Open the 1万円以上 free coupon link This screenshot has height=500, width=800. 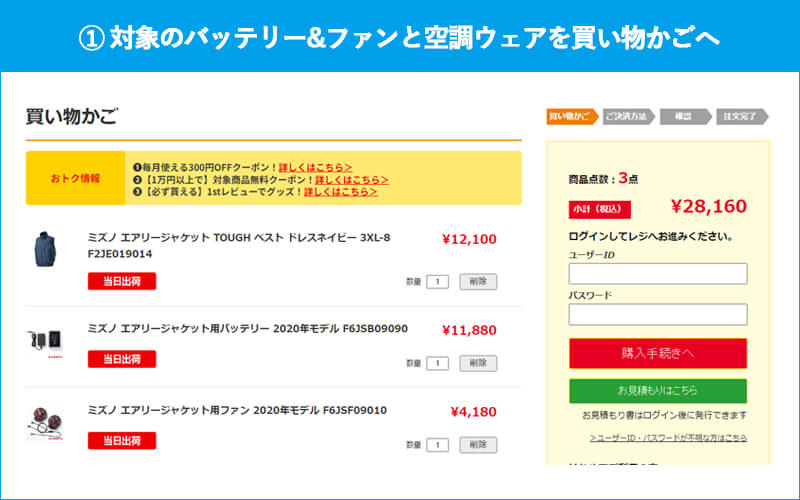click(x=352, y=179)
